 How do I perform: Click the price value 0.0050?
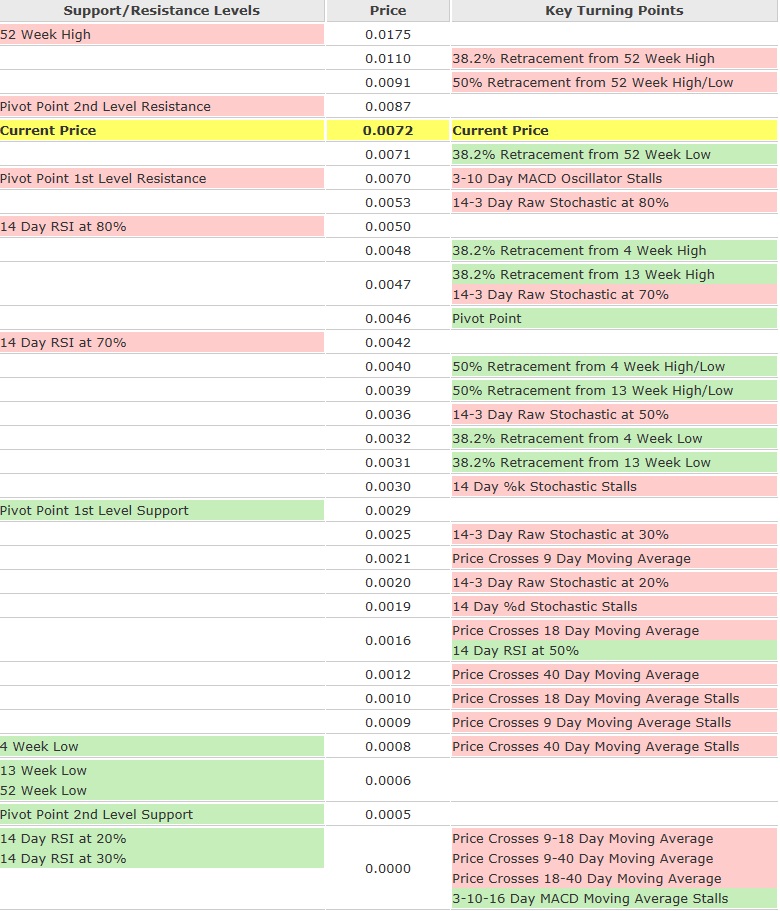[388, 227]
